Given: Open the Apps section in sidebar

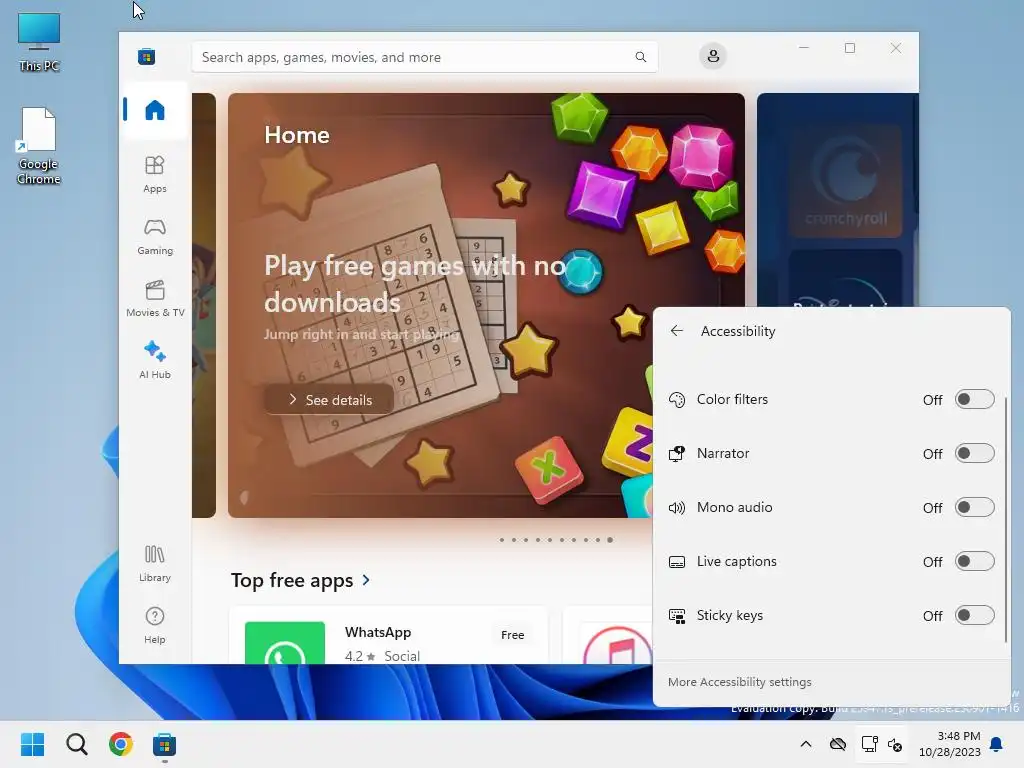Looking at the screenshot, I should pos(155,174).
